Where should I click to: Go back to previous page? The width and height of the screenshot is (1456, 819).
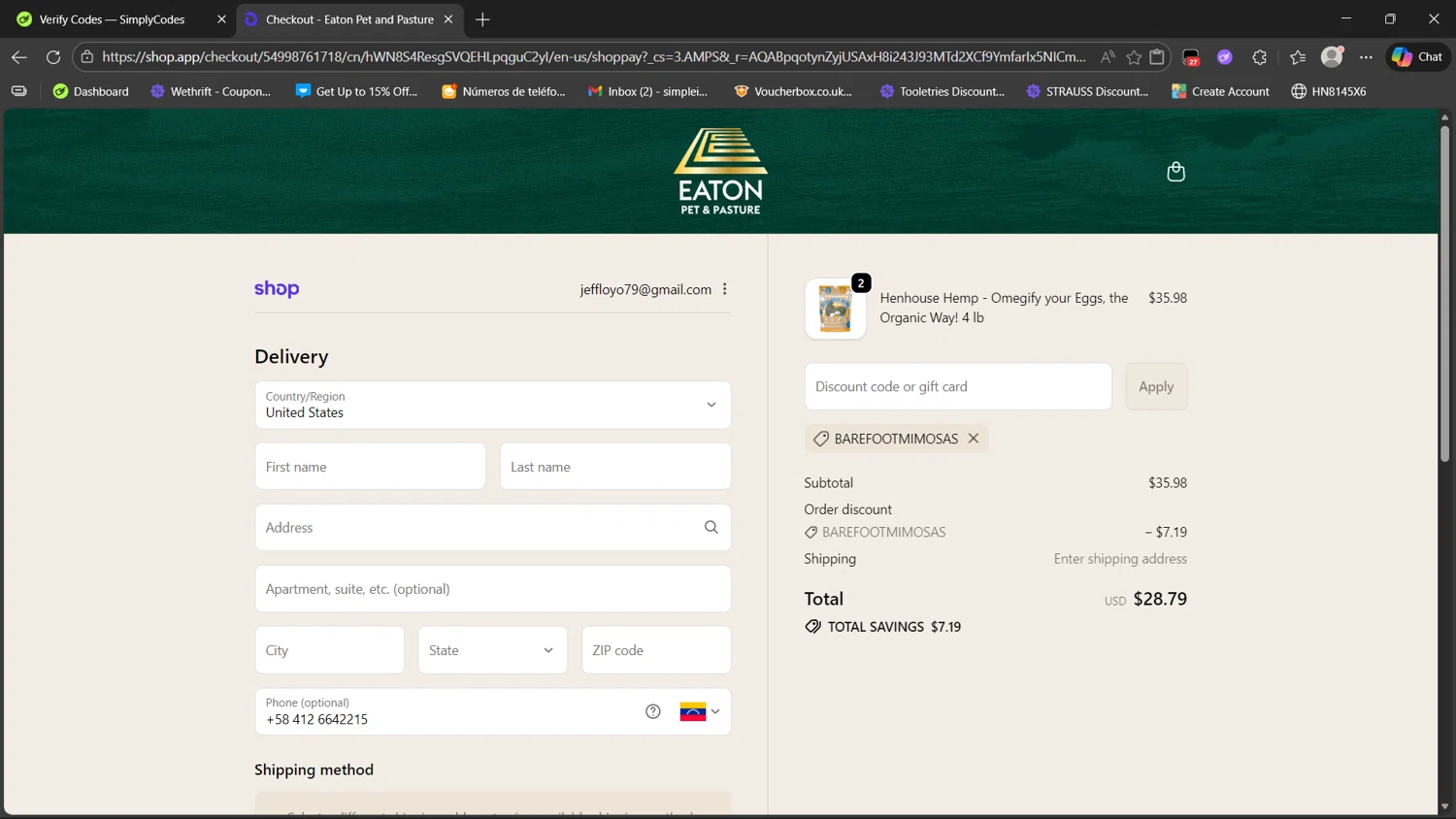(18, 57)
